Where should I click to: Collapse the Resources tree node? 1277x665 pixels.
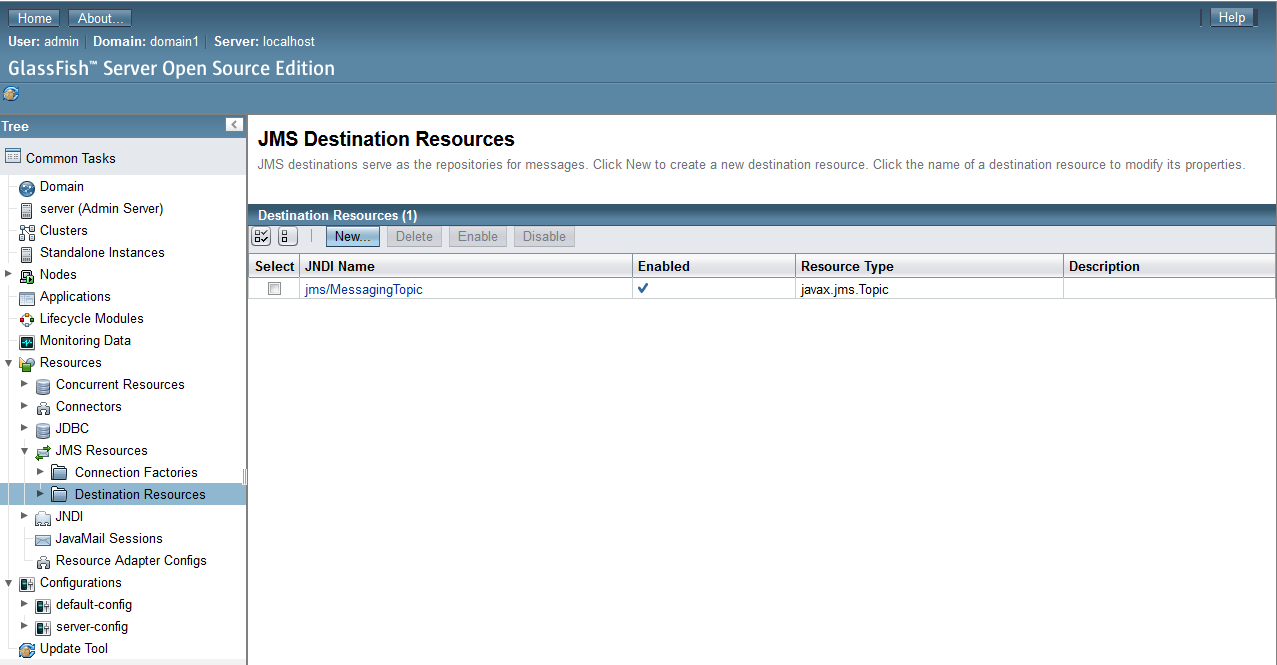coord(8,362)
